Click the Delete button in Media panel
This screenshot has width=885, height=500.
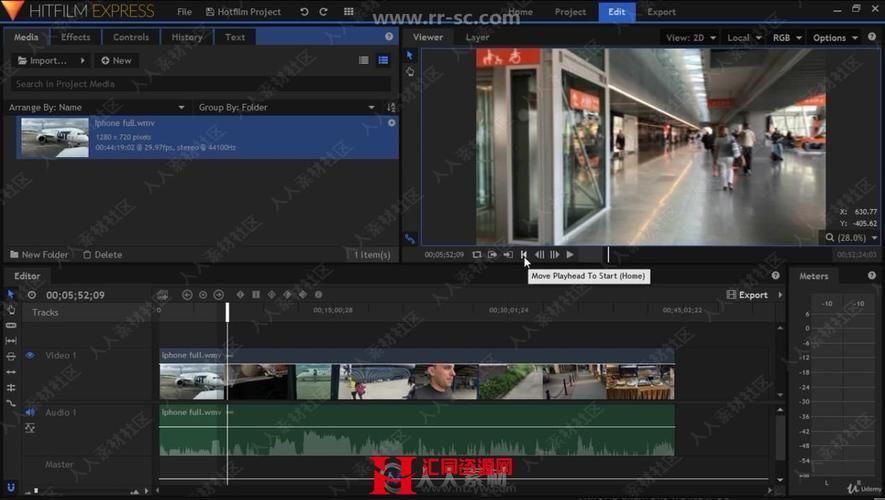103,255
